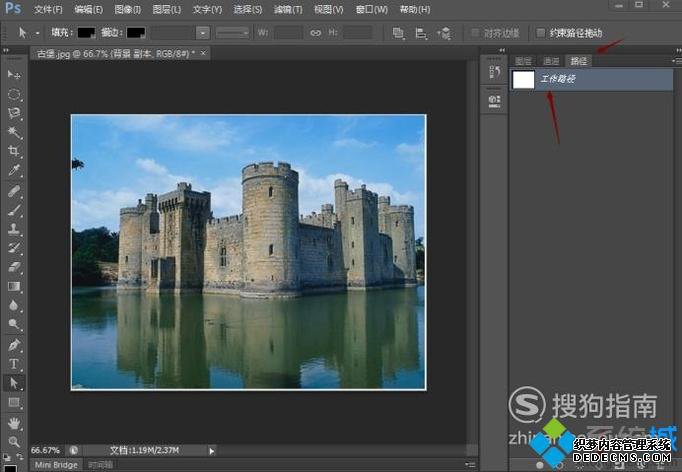
Task: Expand the toolbox double-arrow at top
Action: (x=6, y=50)
